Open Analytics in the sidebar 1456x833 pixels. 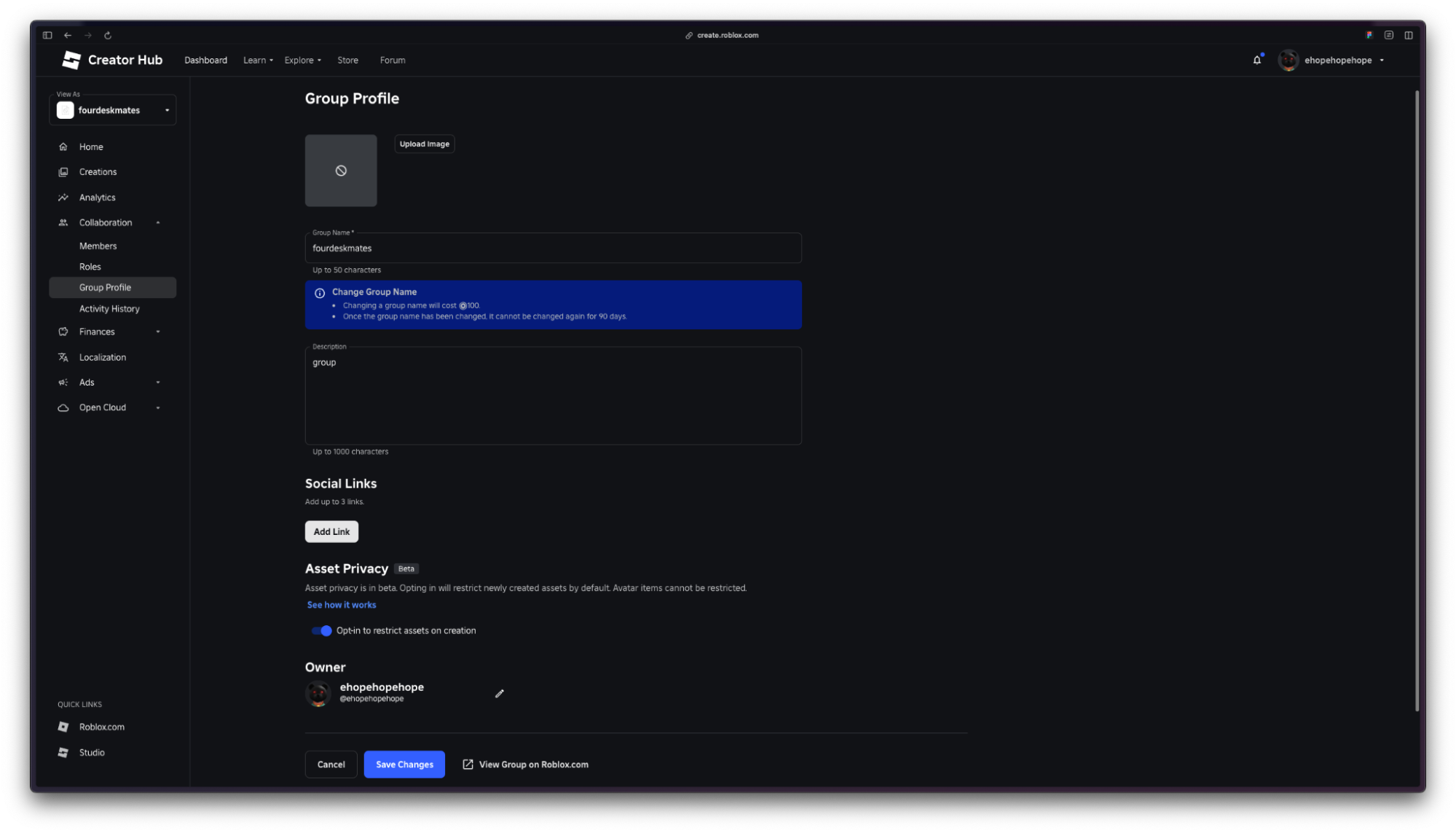point(113,198)
